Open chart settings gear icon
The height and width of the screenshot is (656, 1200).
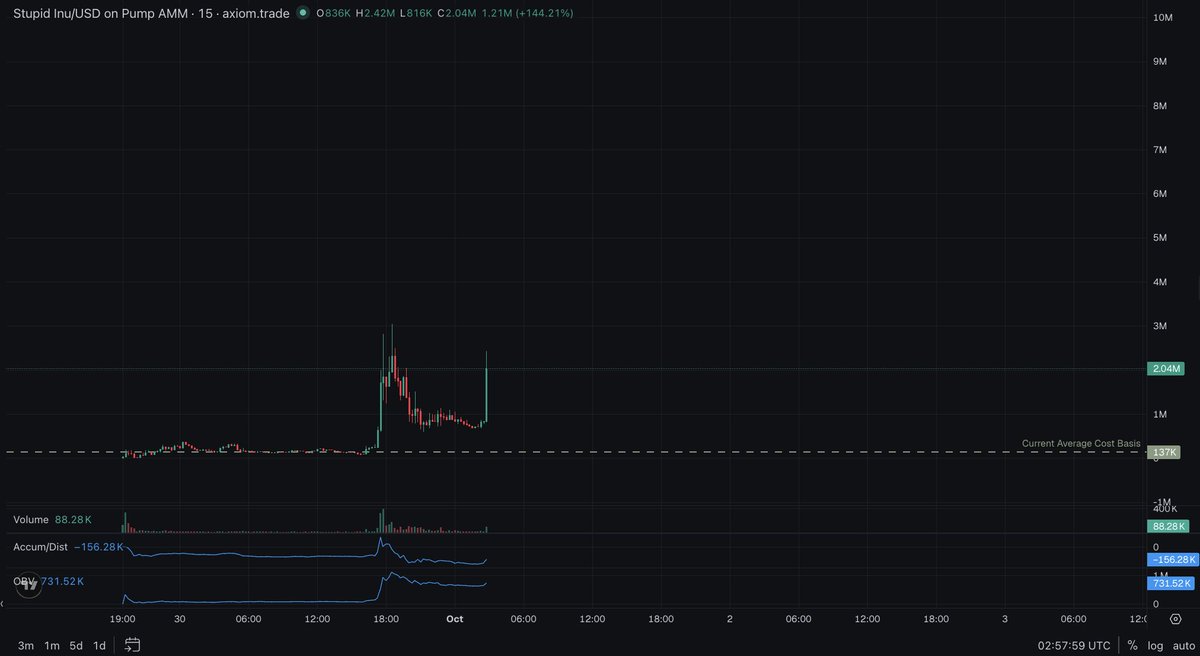pyautogui.click(x=1175, y=620)
